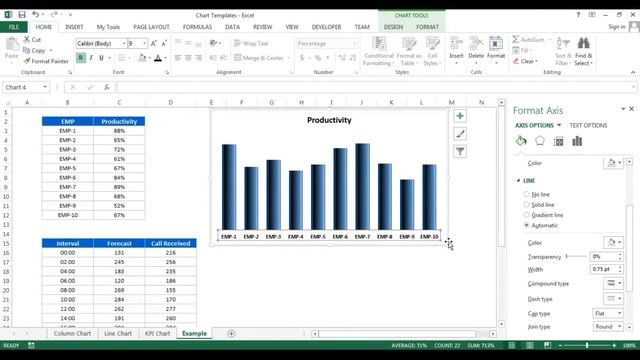The width and height of the screenshot is (640, 360).
Task: Apply Underline formatting
Action: coord(101,58)
